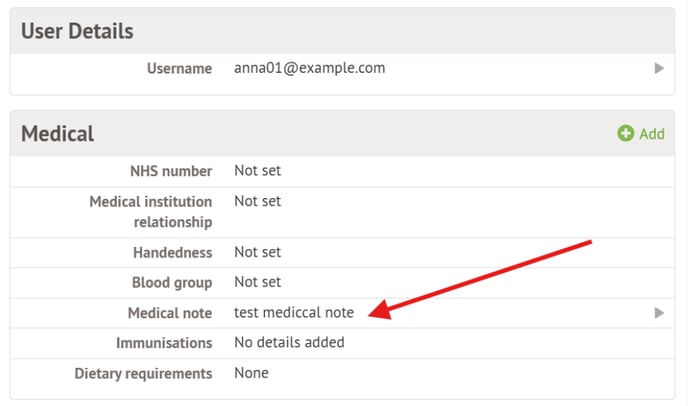The width and height of the screenshot is (688, 406).
Task: Click the Immunisations field label
Action: pos(164,343)
